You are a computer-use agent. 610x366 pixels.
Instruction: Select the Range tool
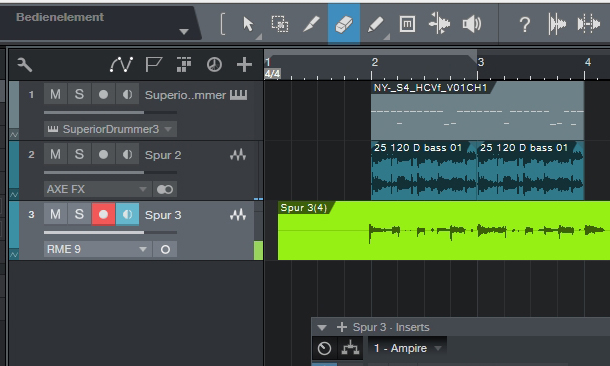click(x=280, y=24)
